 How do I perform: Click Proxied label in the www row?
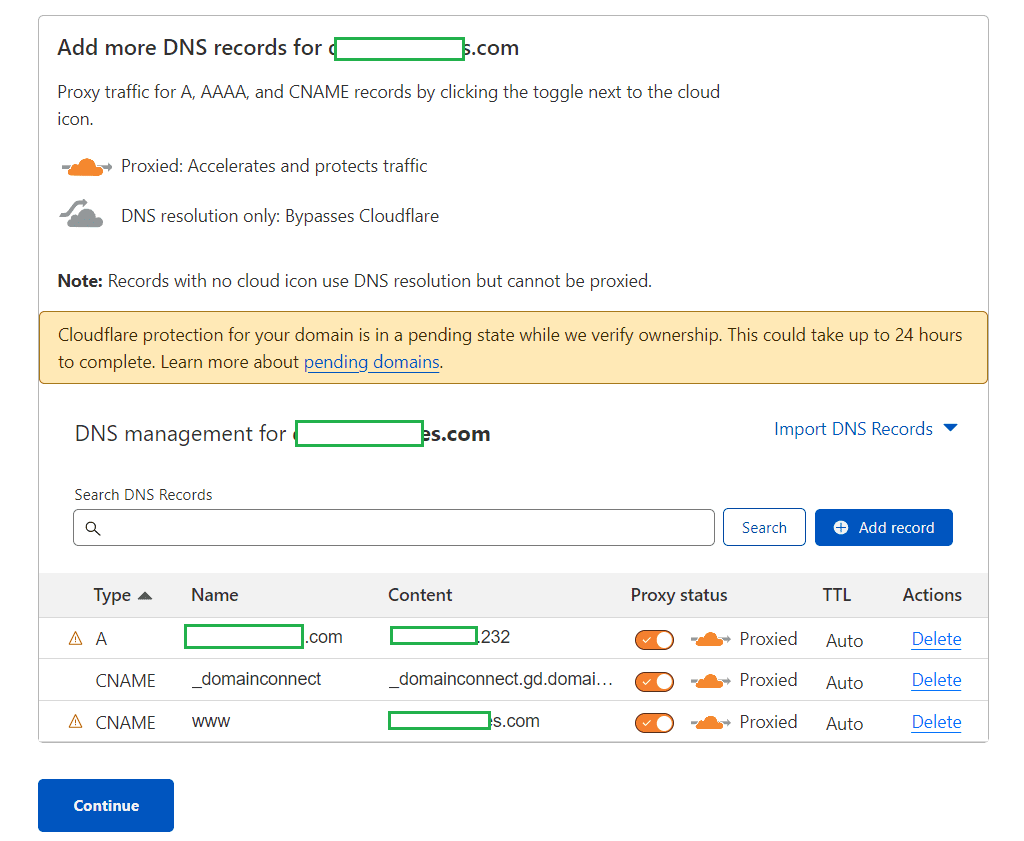(768, 722)
